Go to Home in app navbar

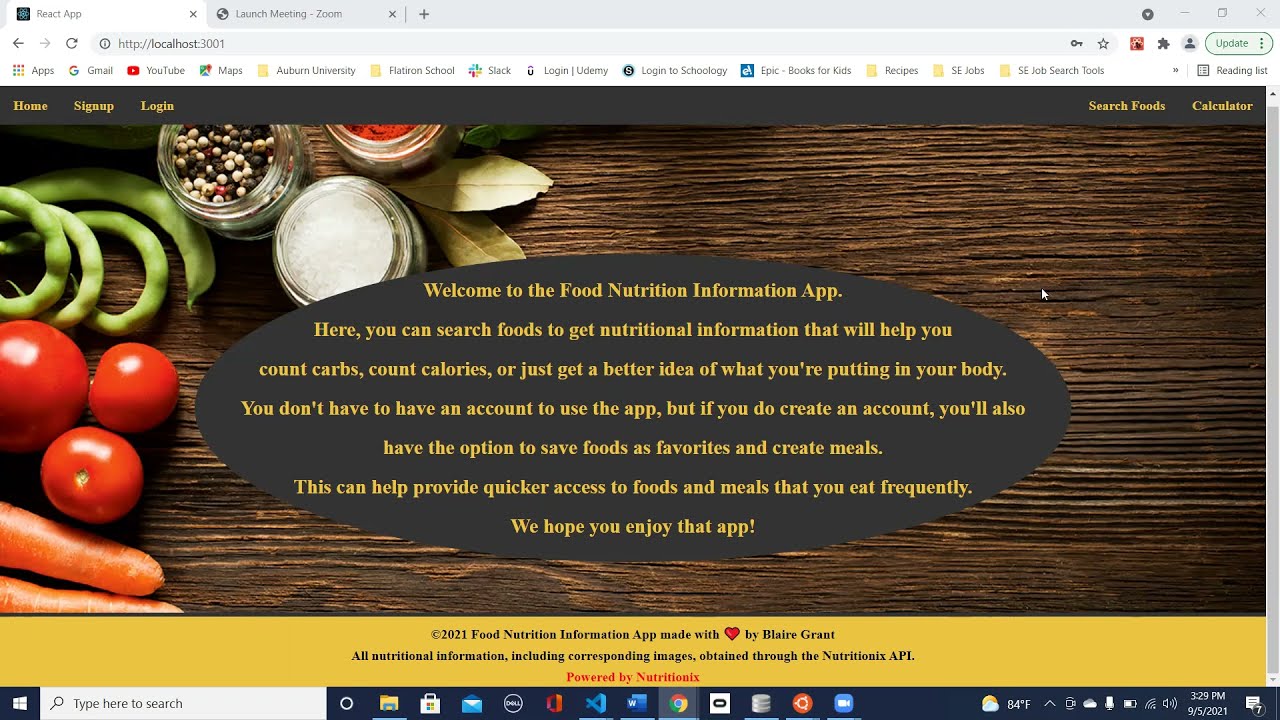pos(30,106)
